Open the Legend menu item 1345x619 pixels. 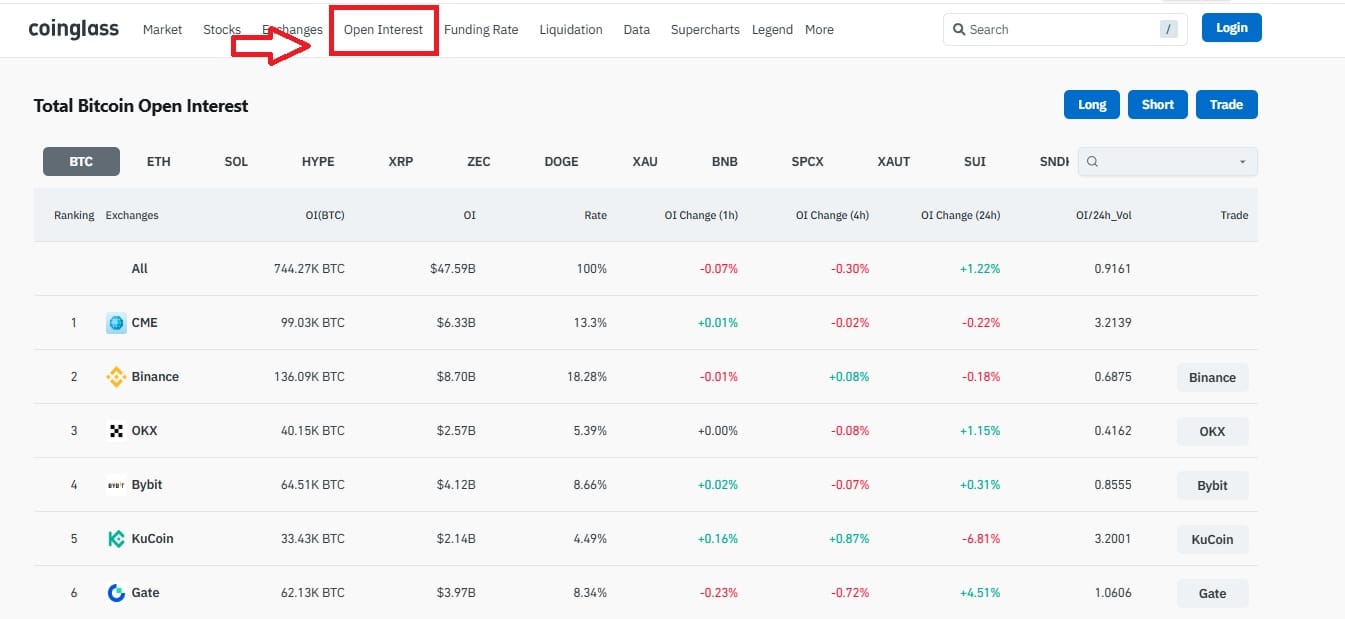point(772,30)
